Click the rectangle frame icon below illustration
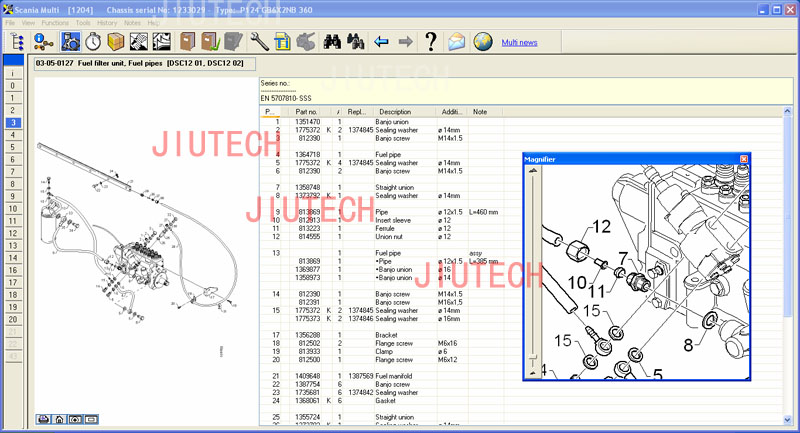 click(x=91, y=419)
